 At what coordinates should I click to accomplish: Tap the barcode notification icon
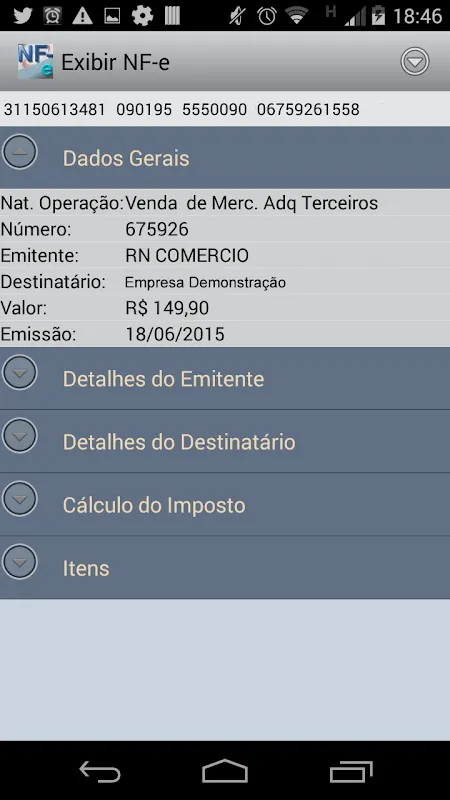point(172,16)
